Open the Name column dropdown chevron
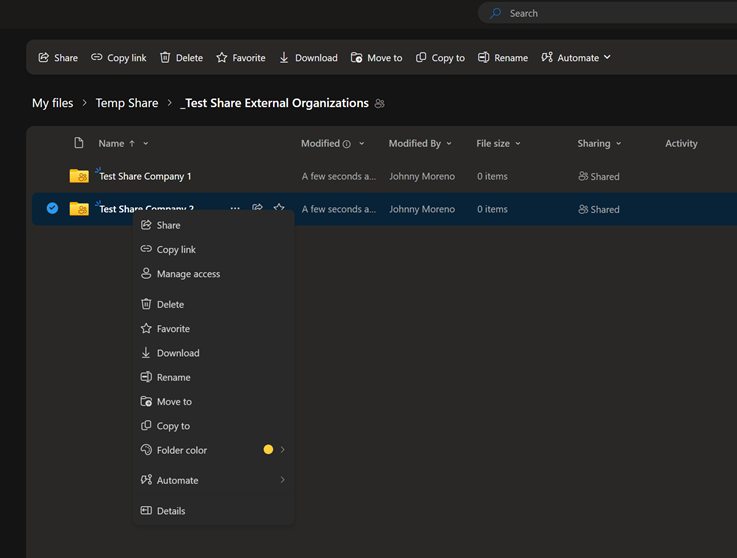This screenshot has height=558, width=737. [146, 143]
